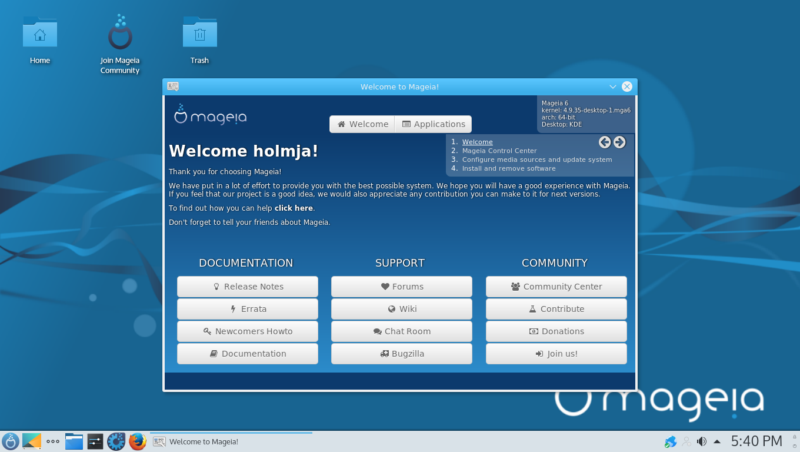The height and width of the screenshot is (452, 800).
Task: Follow the 'click here' help link
Action: point(293,208)
